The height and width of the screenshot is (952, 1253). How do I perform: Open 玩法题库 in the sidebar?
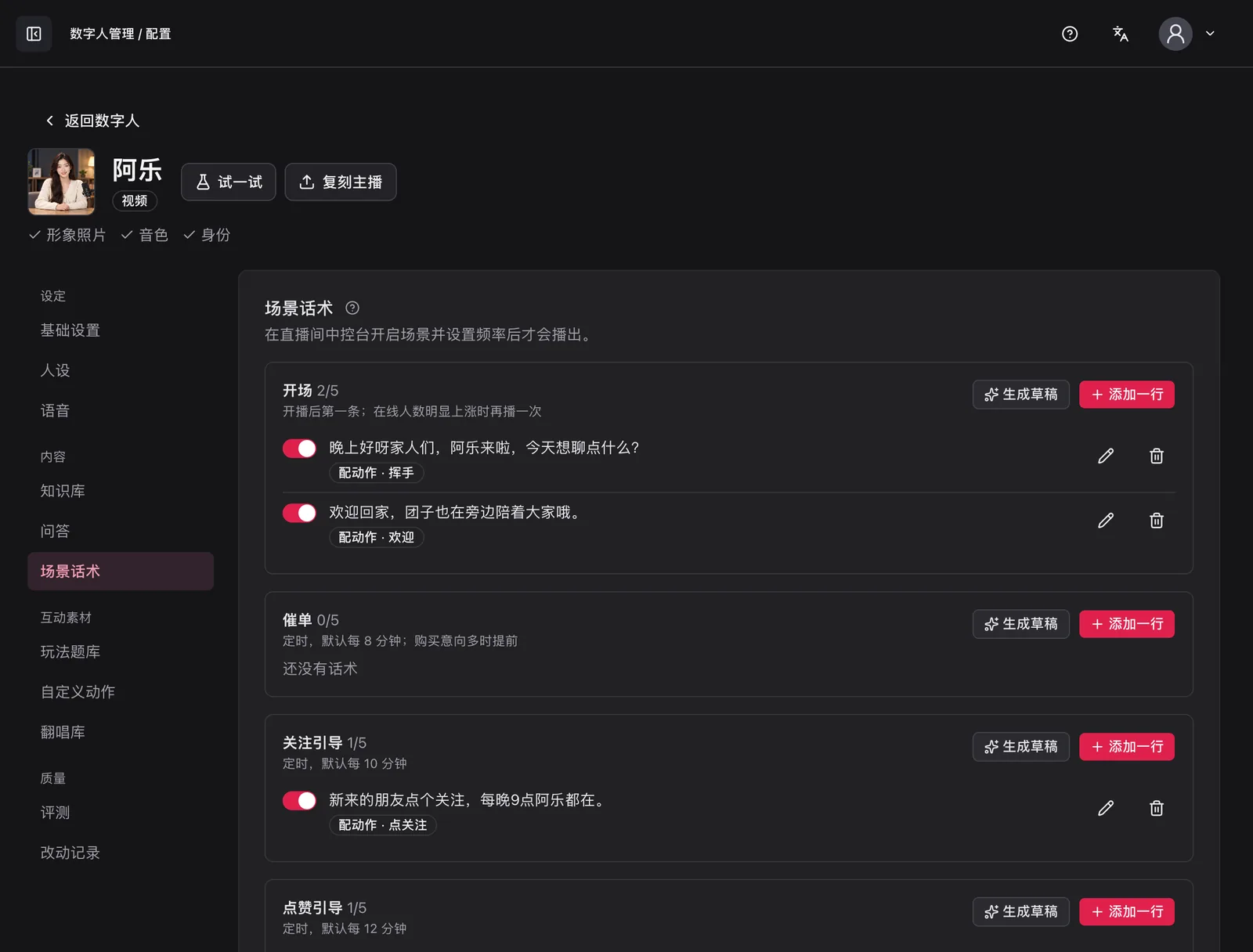click(121, 652)
